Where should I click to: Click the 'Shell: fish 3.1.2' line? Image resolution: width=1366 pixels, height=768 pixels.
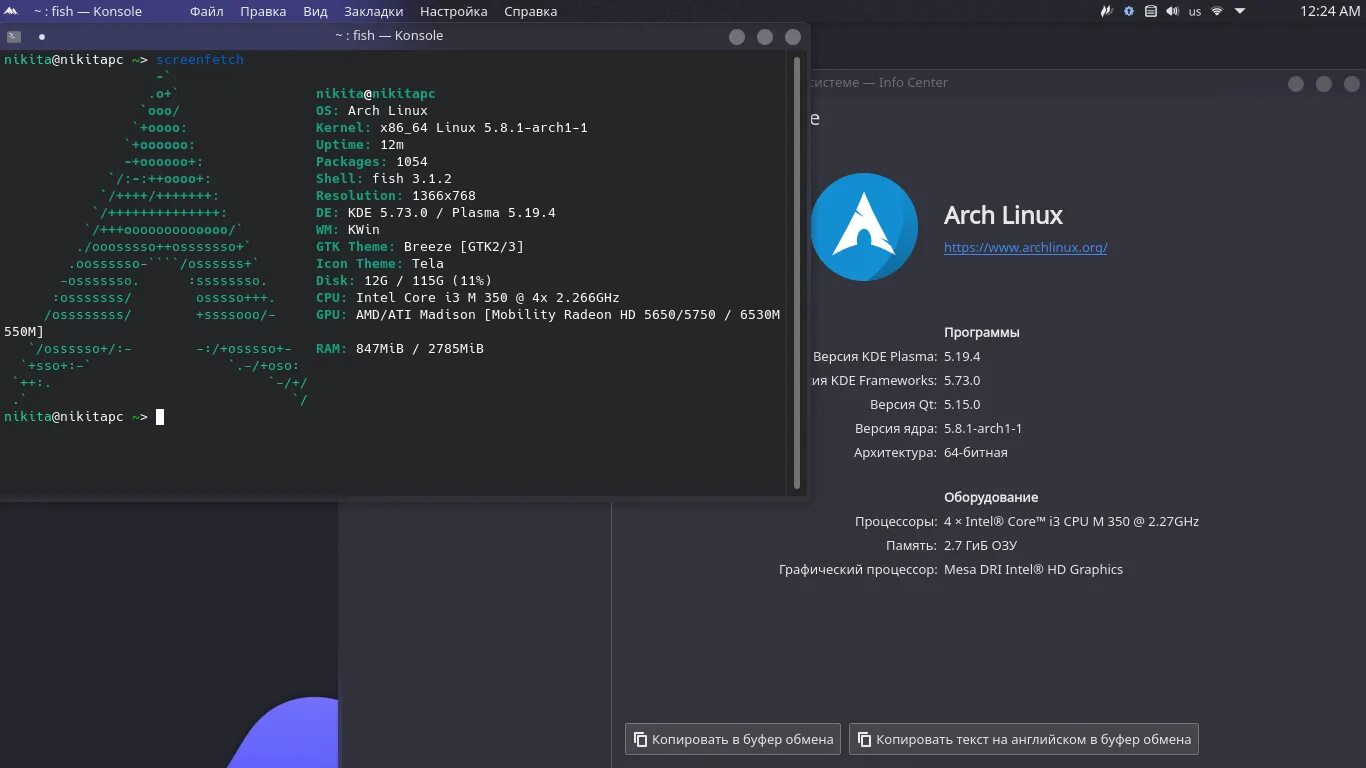[x=384, y=179]
